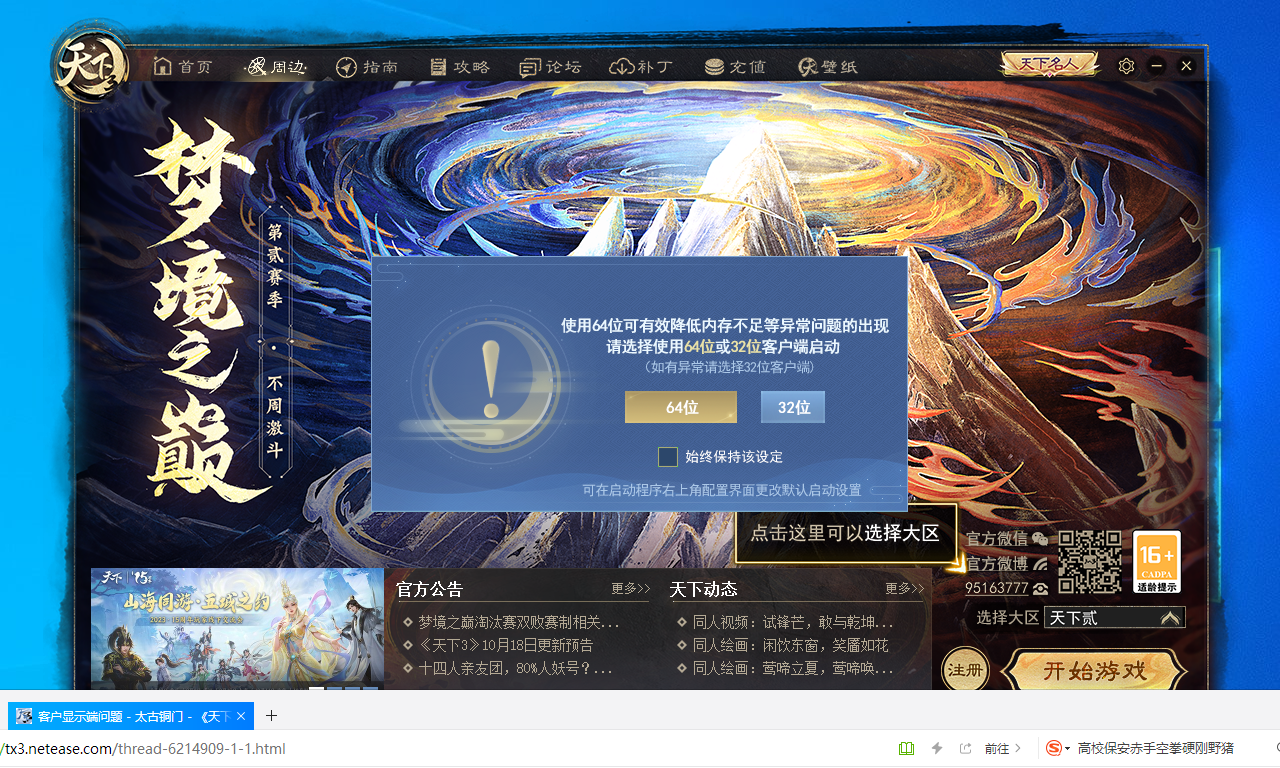Open the 论坛 forum menu

550,67
